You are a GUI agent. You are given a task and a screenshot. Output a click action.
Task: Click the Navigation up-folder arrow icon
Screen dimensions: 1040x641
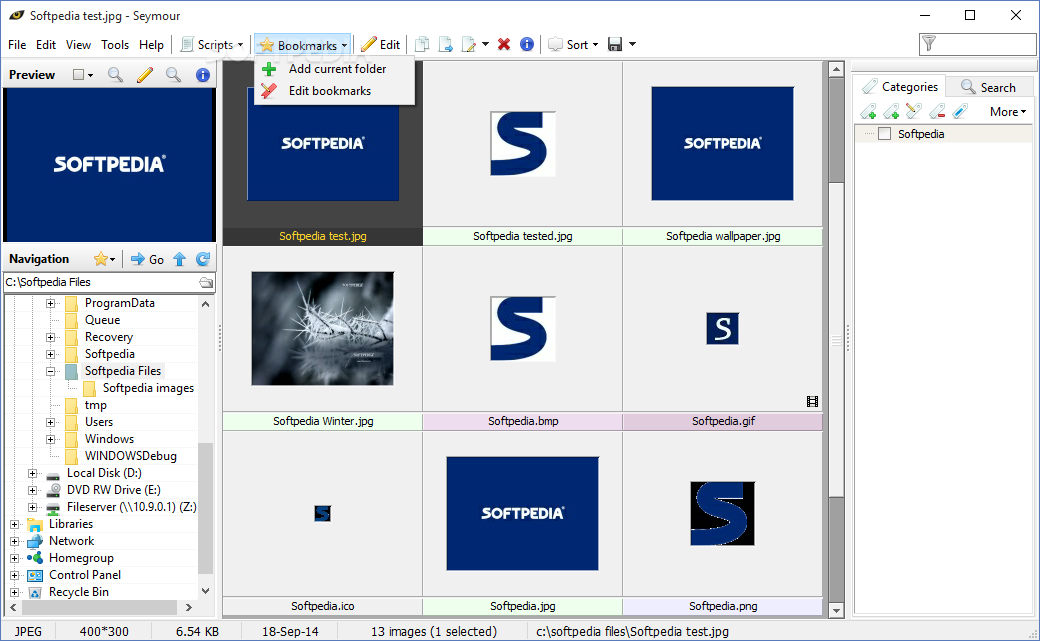[179, 259]
